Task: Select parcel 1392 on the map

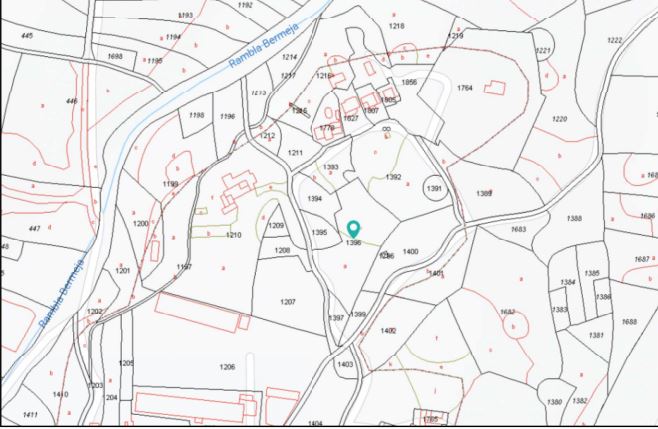Action: 393,177
